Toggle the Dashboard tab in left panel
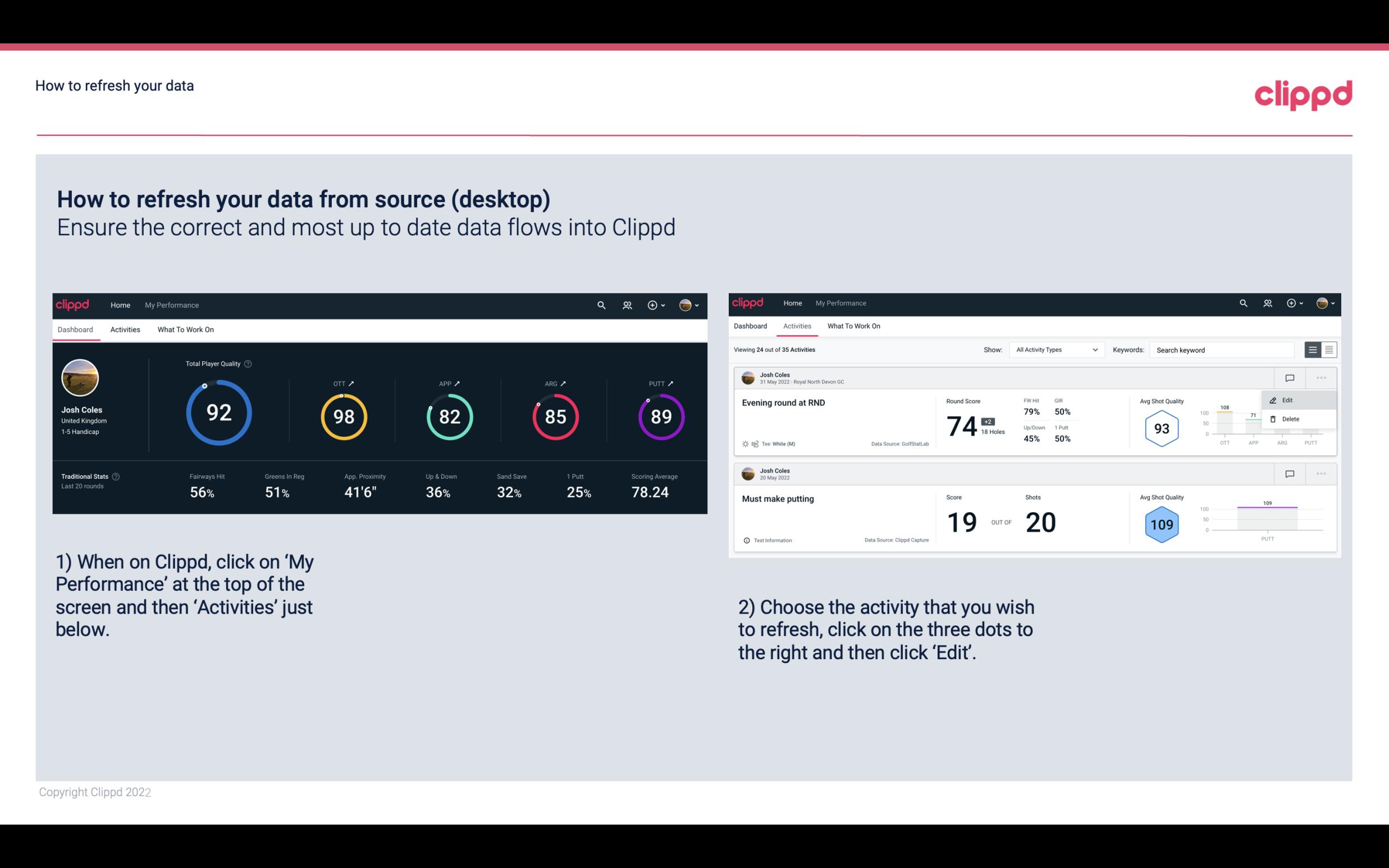1389x868 pixels. (x=75, y=328)
